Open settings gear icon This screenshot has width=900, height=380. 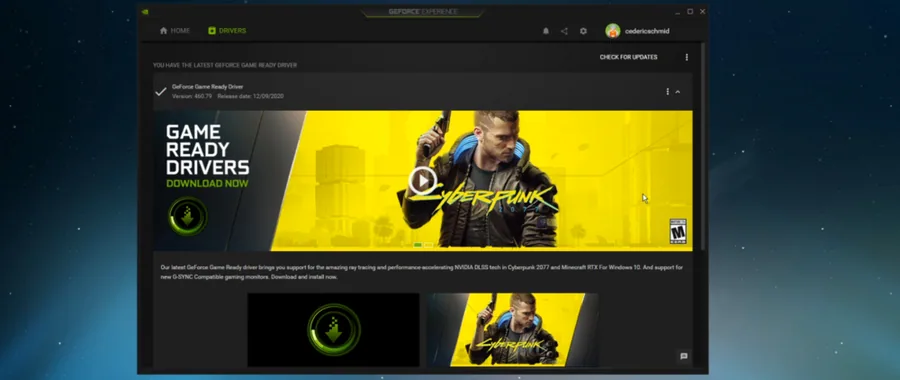pos(583,31)
